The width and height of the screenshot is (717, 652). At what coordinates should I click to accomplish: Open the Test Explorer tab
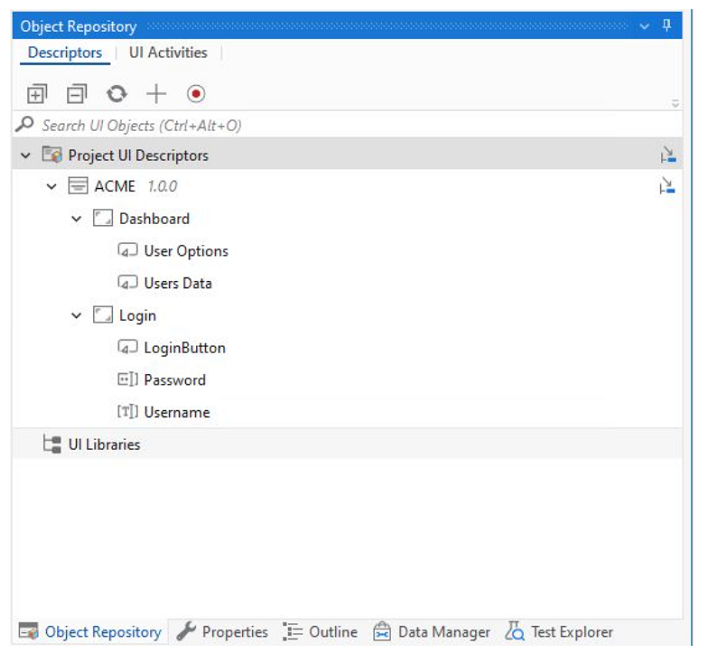click(x=560, y=632)
